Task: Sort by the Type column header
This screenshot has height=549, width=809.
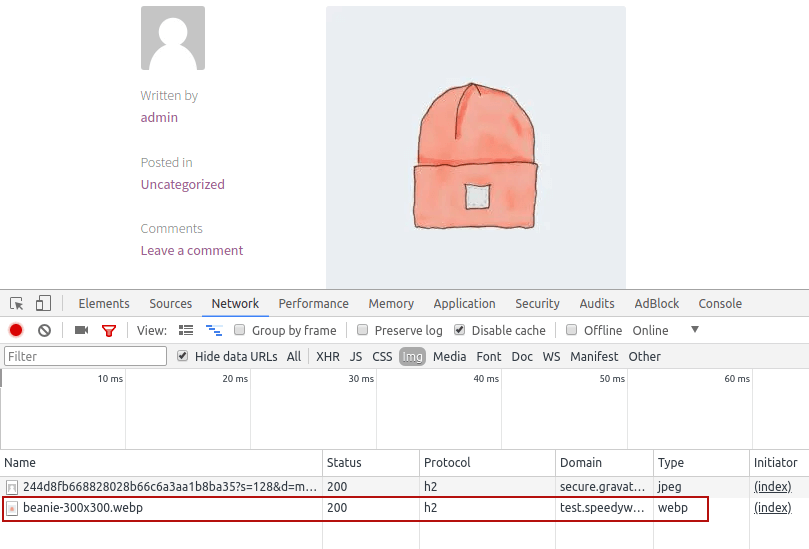Action: [701, 463]
